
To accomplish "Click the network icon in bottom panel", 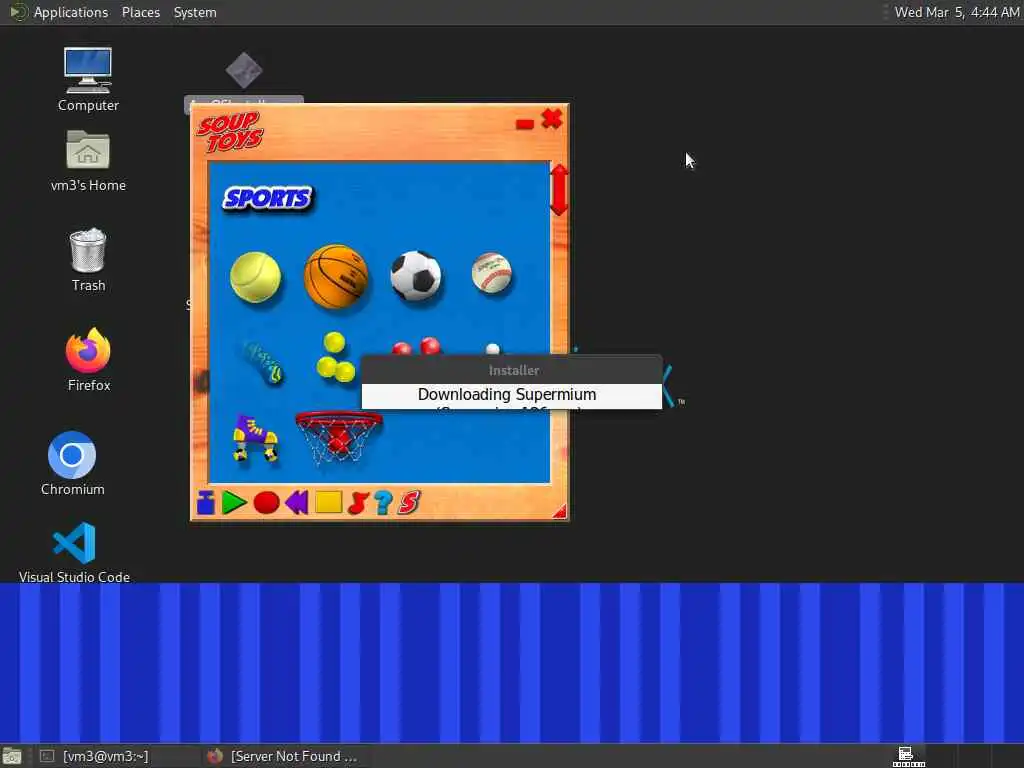I will (908, 757).
